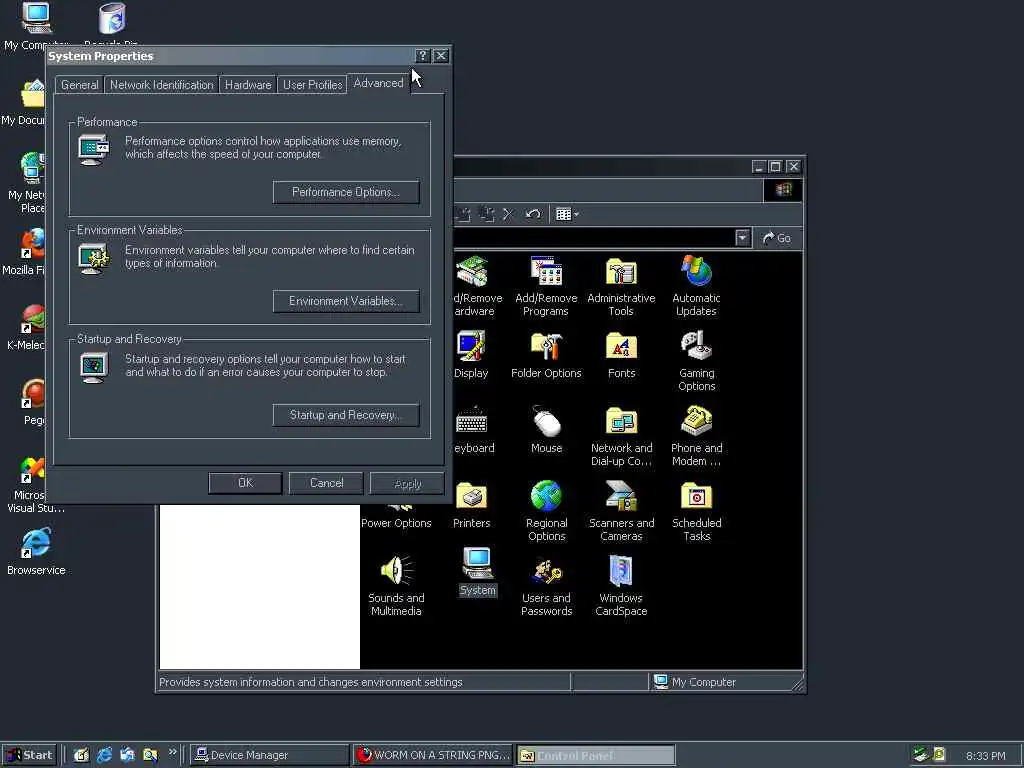Click the Go button next to address bar
This screenshot has height=768, width=1024.
(776, 238)
